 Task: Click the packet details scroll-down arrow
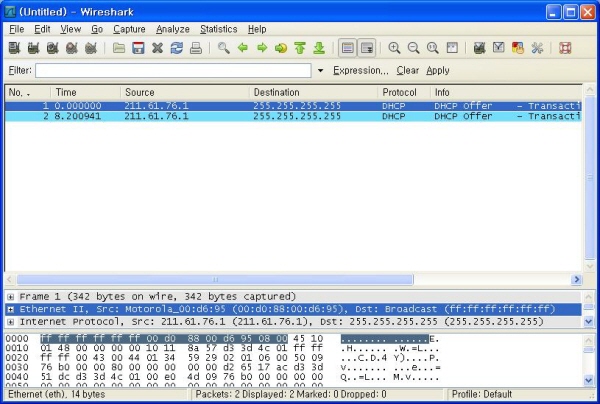[x=589, y=322]
